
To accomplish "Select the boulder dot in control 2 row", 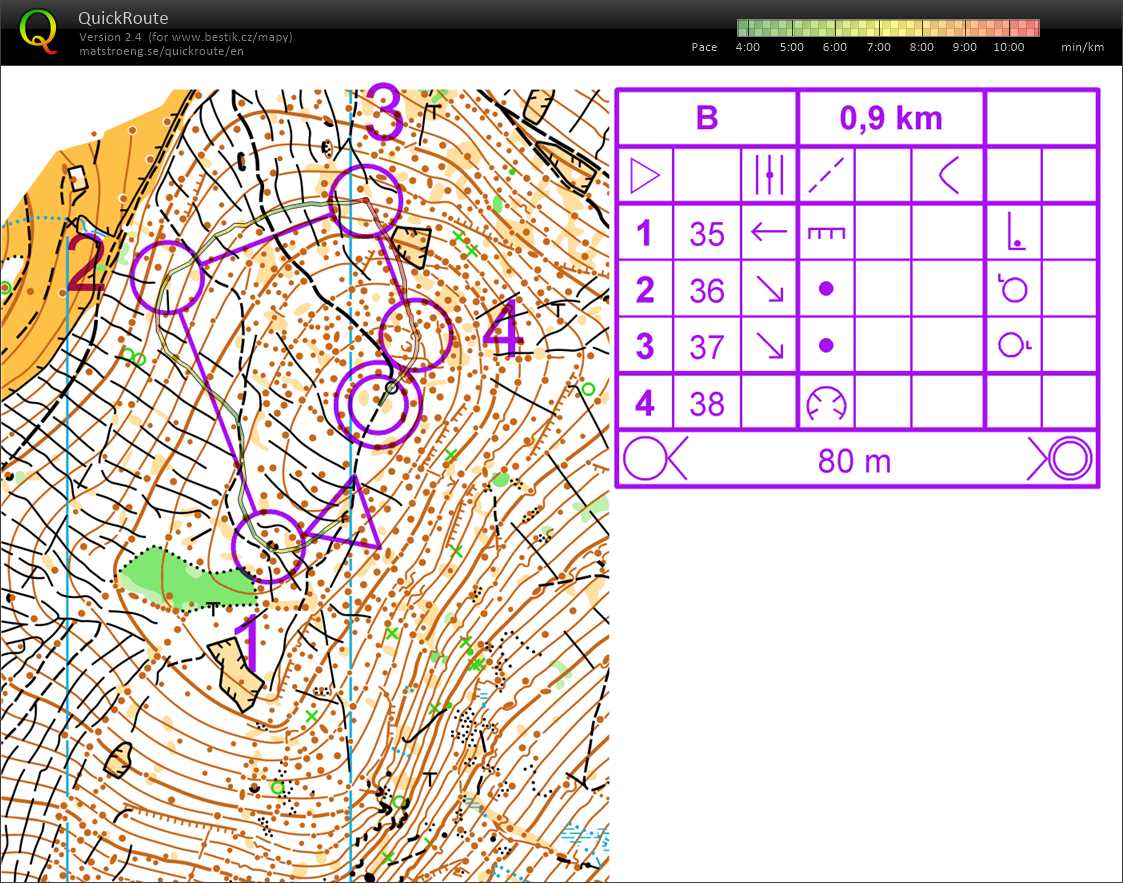I will tap(826, 290).
